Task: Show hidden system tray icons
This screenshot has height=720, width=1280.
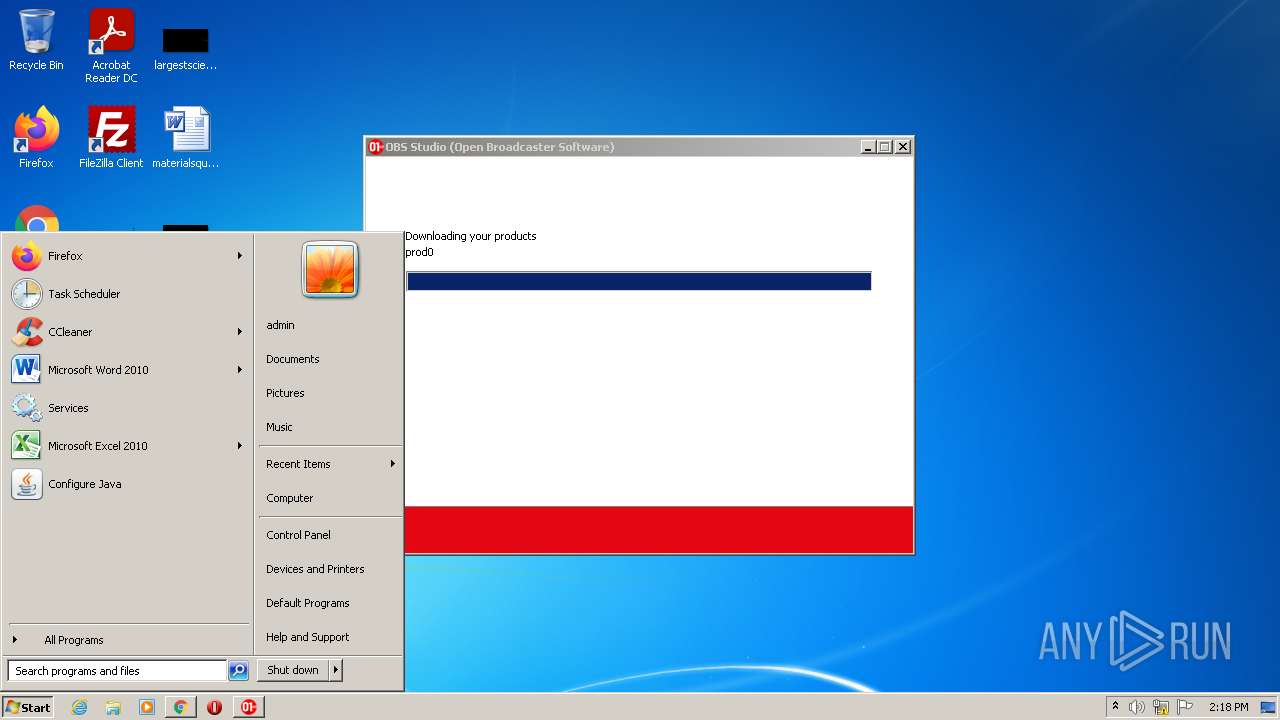Action: (1115, 707)
